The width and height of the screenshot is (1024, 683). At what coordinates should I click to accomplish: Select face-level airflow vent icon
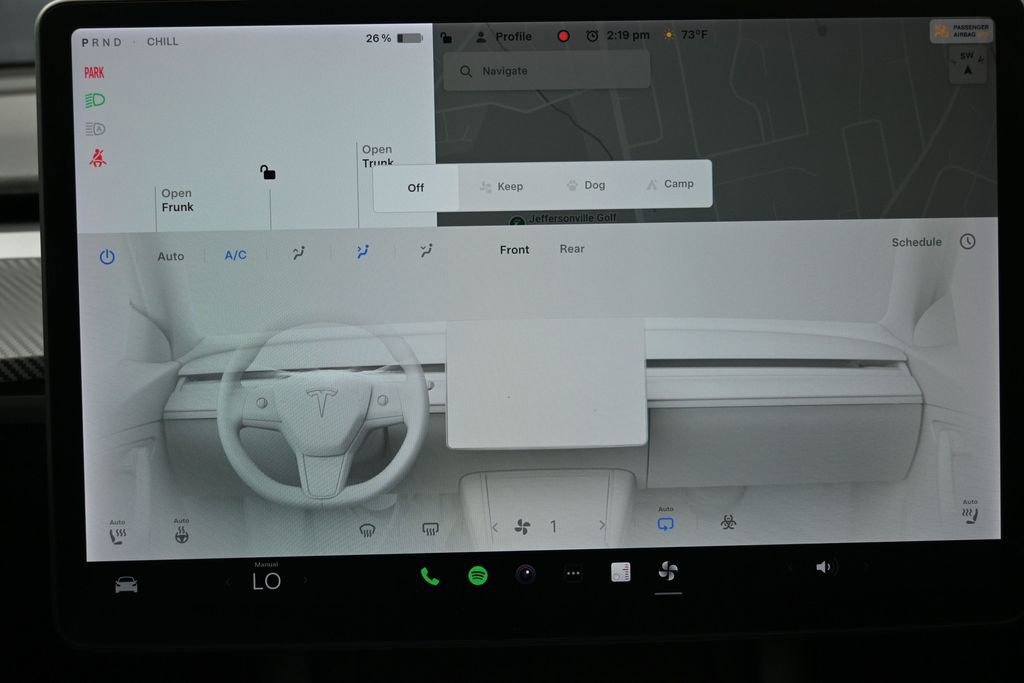[362, 251]
